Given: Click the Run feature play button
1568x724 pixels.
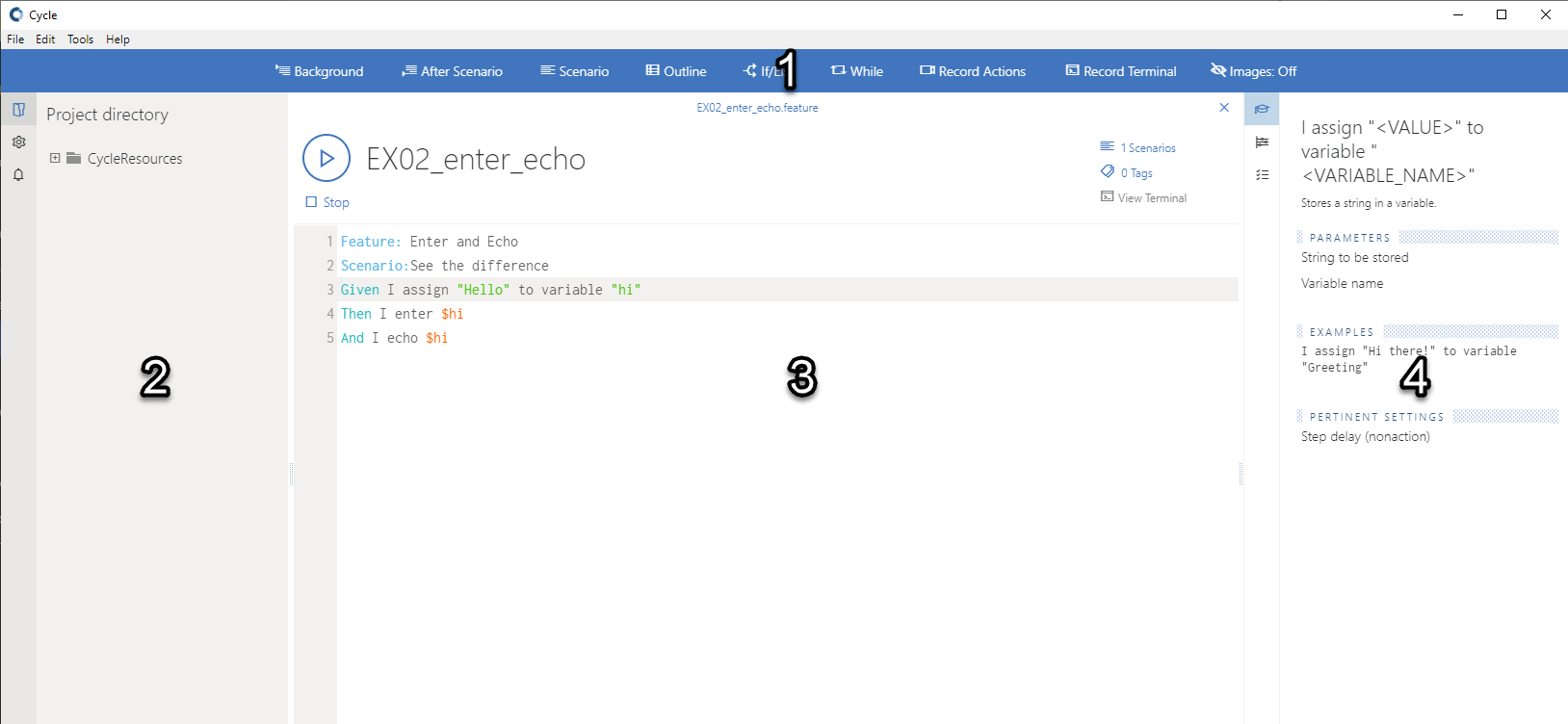Looking at the screenshot, I should (x=327, y=158).
